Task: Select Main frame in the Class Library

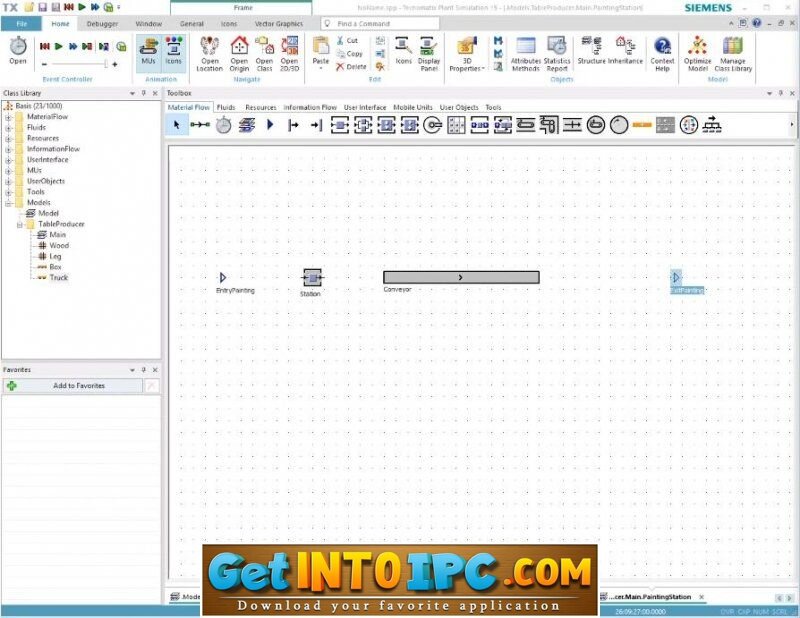Action: click(x=57, y=235)
